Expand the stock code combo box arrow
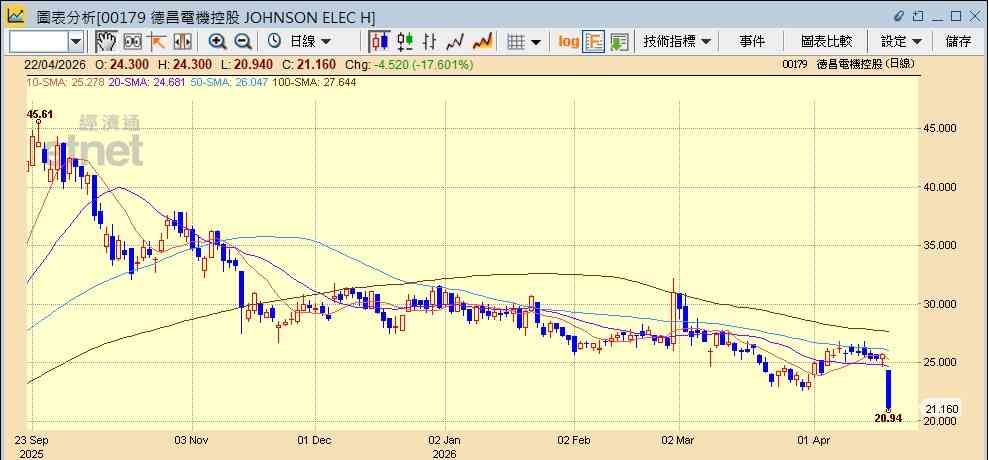989x460 pixels. coord(76,42)
